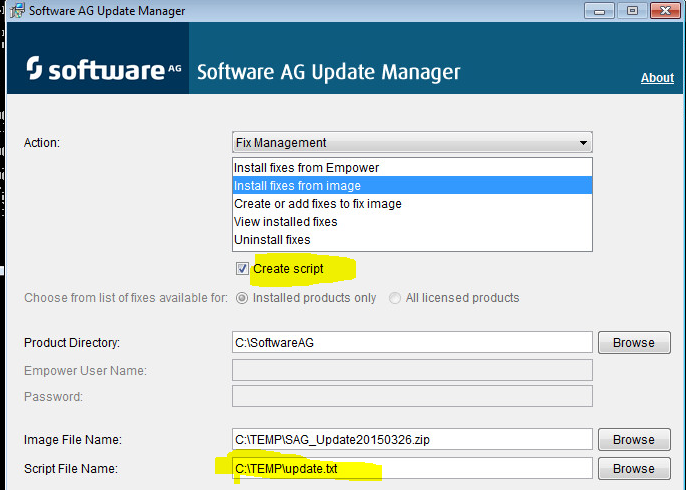
Task: Click the Image File Name field
Action: click(412, 439)
